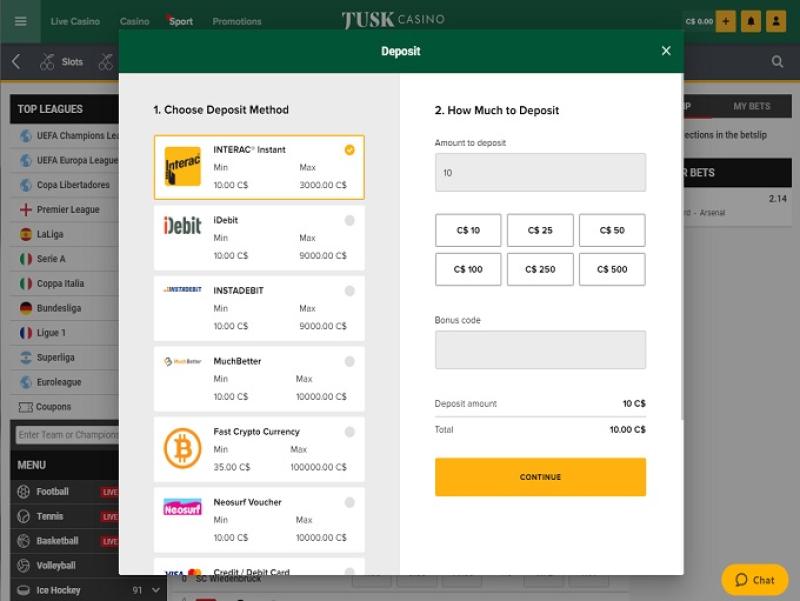800x601 pixels.
Task: Click the back arrow in category bar
Action: tap(16, 62)
